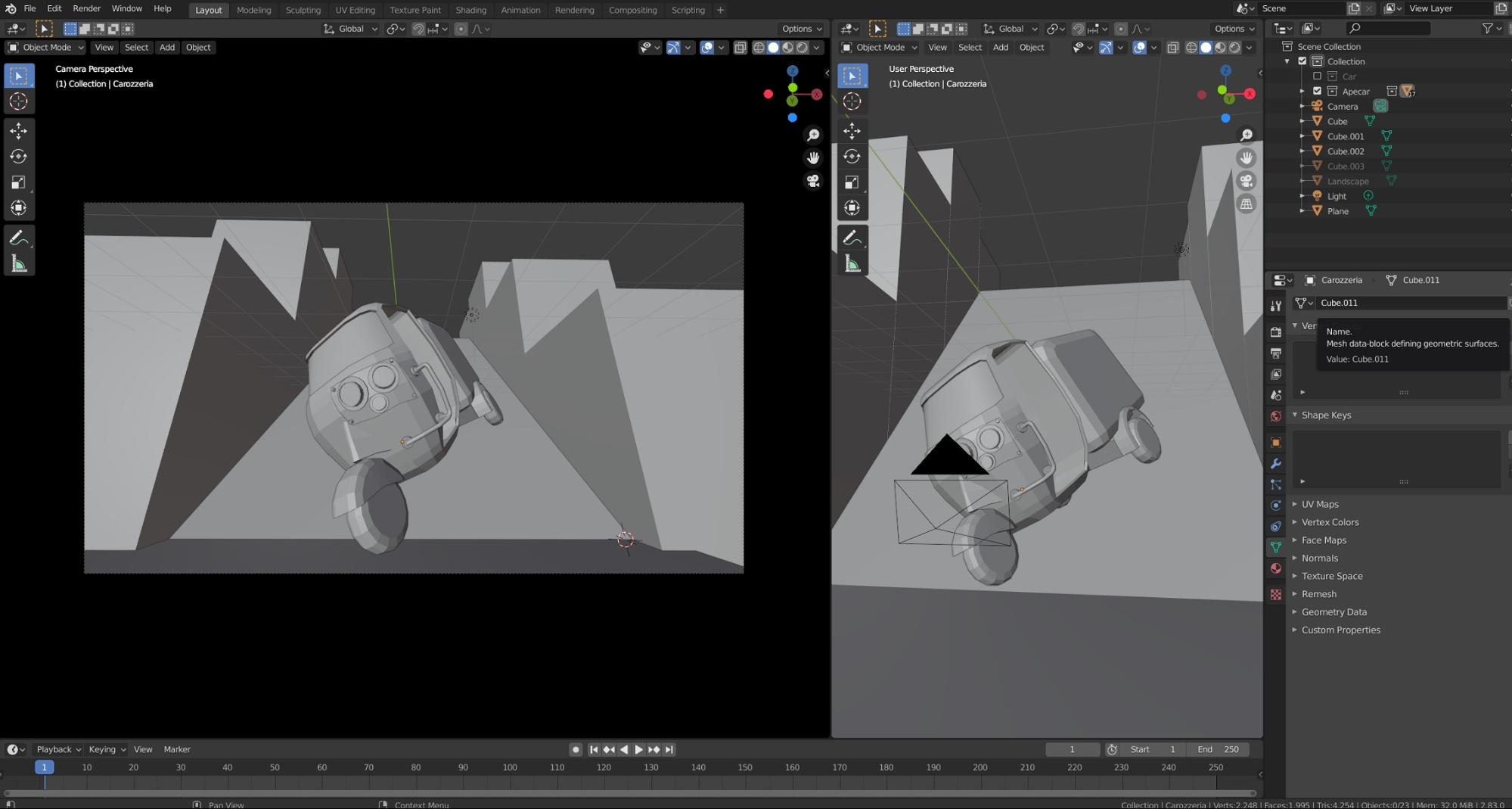Enable the Car collection checkbox
Viewport: 1512px width, 809px height.
pos(1317,76)
